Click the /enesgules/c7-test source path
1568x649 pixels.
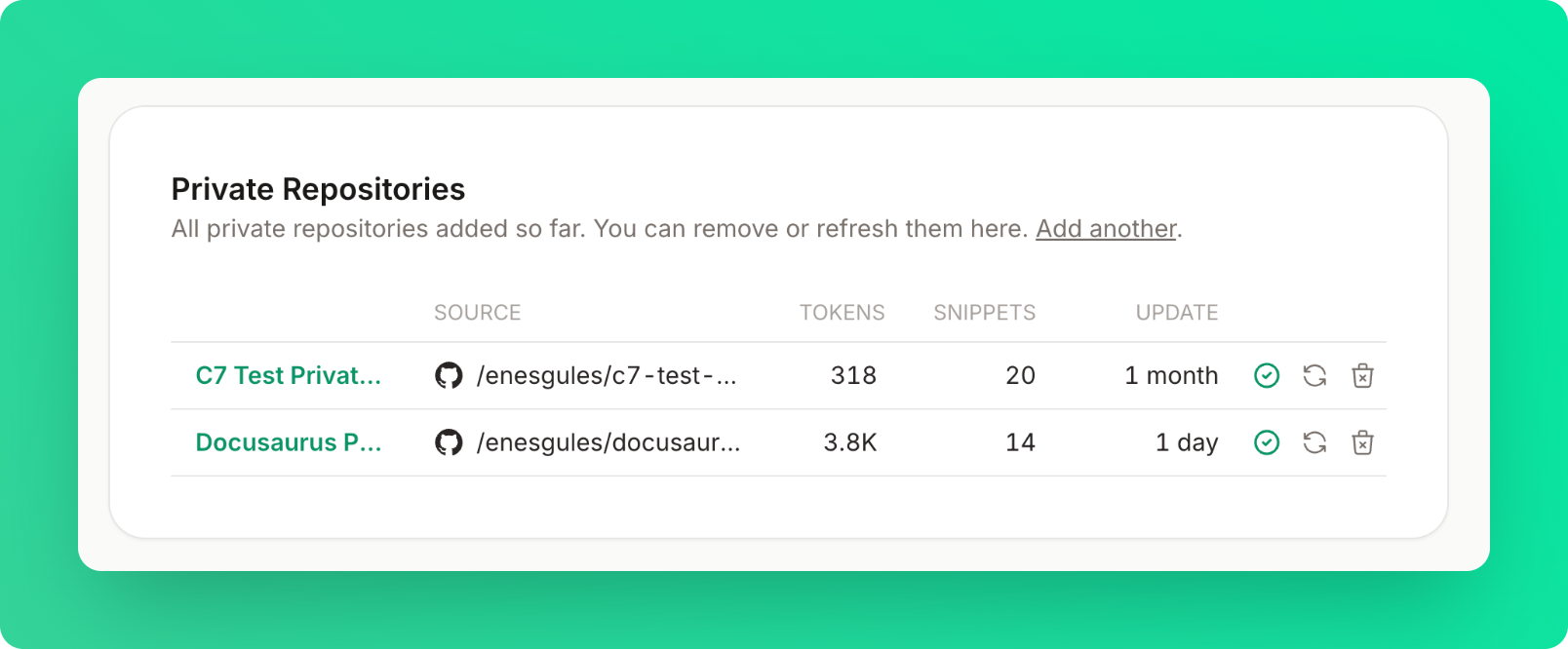point(606,375)
